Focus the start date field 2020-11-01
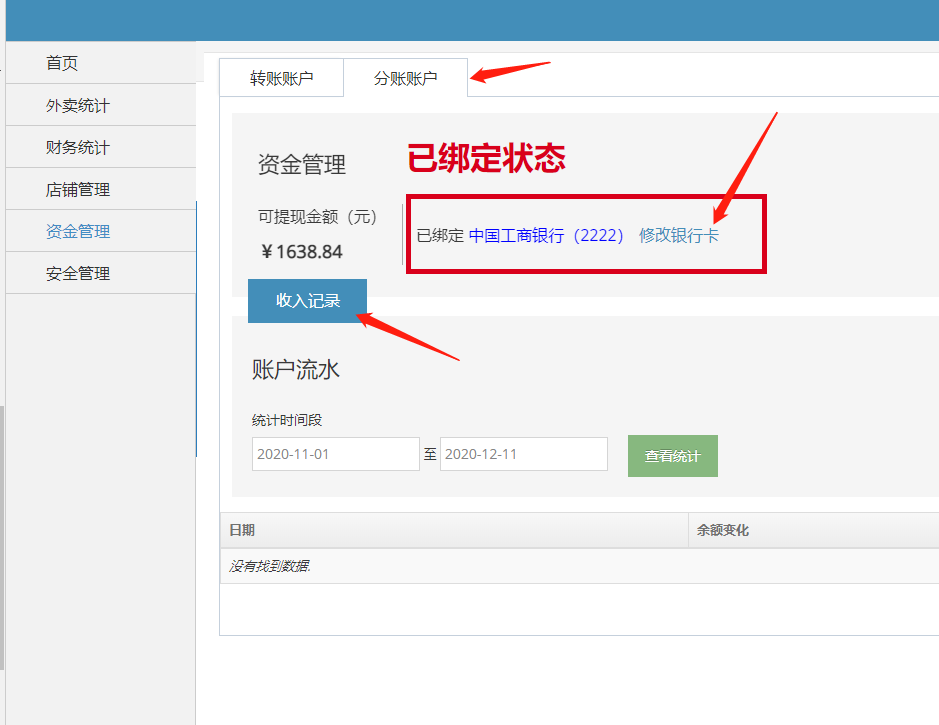 [335, 454]
